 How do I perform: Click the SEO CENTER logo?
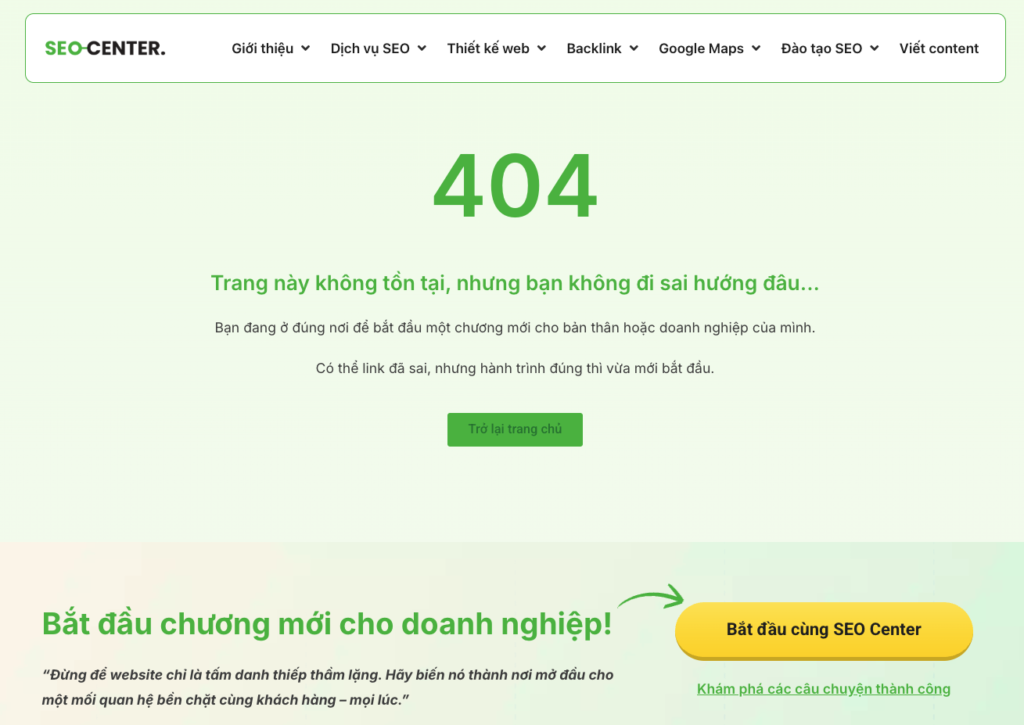click(x=104, y=47)
